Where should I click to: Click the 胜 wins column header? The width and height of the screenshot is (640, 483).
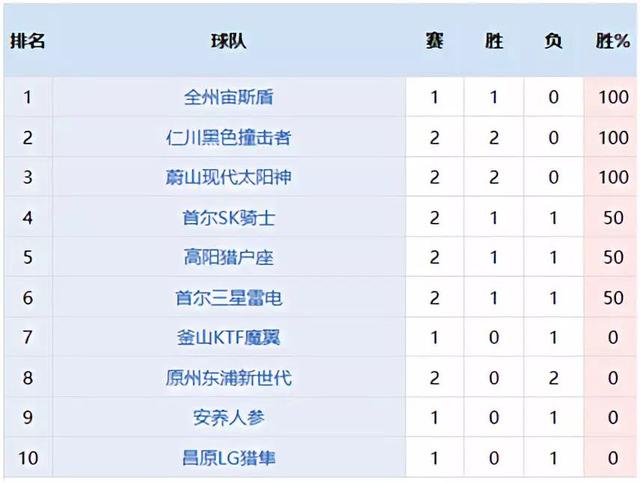[494, 43]
